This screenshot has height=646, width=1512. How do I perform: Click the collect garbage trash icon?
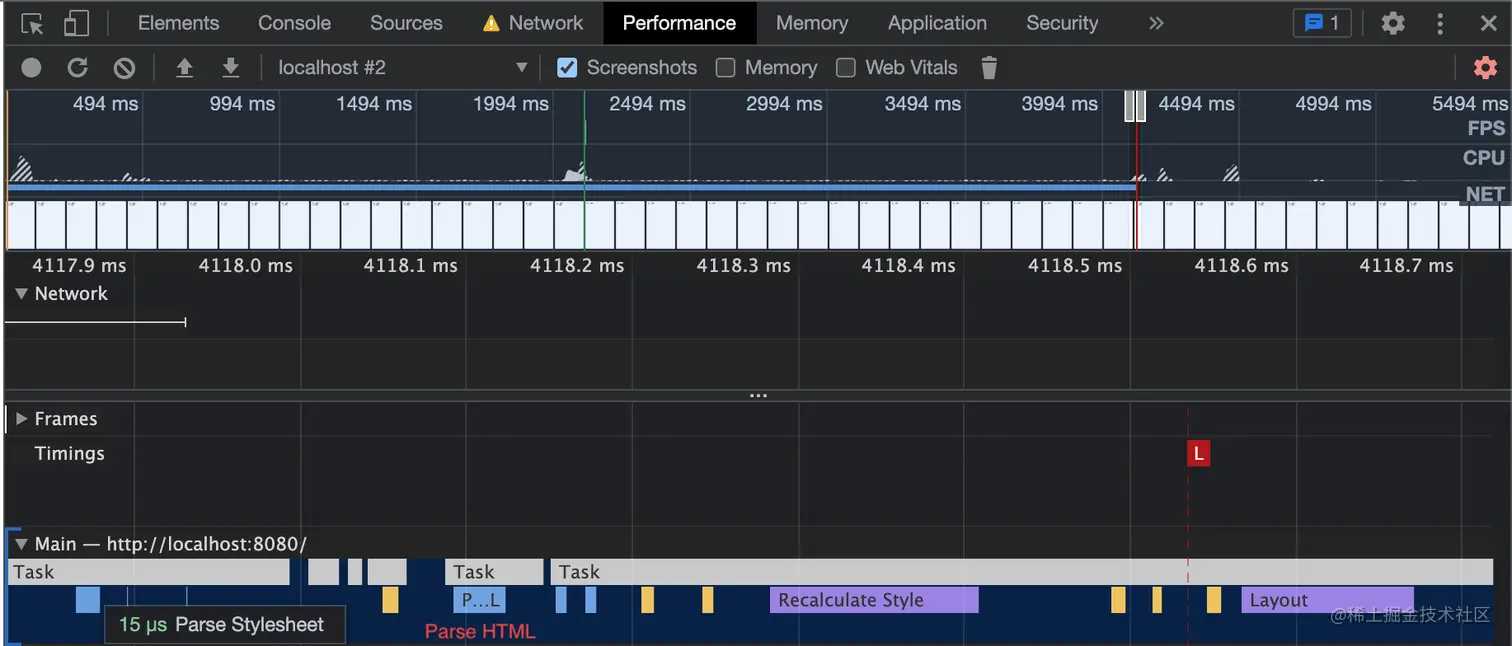pos(989,68)
